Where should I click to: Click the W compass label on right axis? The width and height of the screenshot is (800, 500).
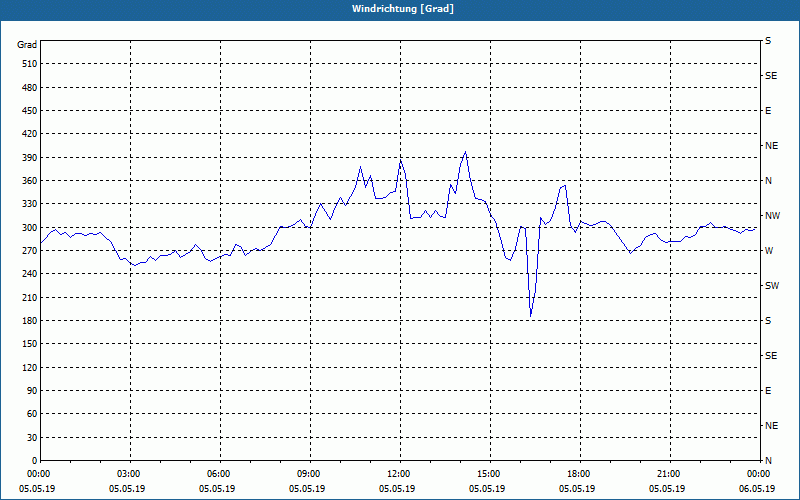pyautogui.click(x=769, y=251)
